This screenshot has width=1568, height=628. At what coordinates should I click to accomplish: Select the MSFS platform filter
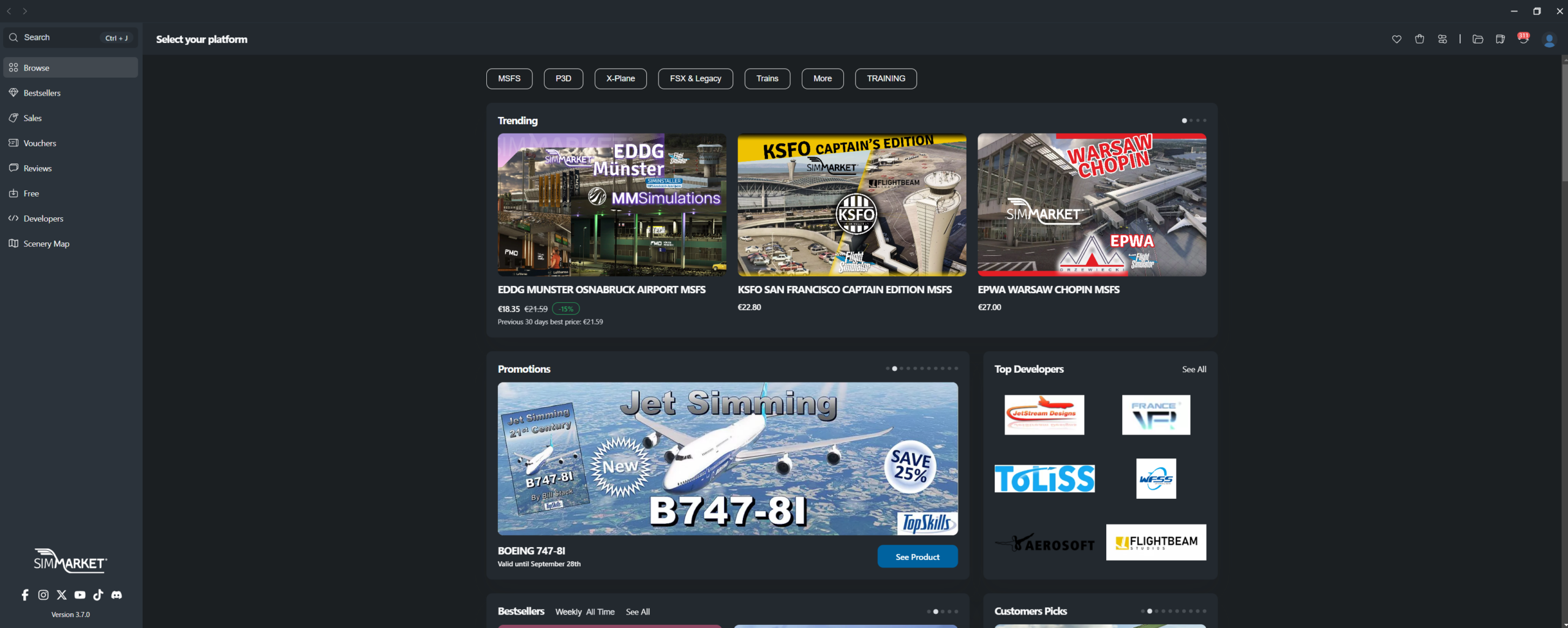[x=509, y=78]
